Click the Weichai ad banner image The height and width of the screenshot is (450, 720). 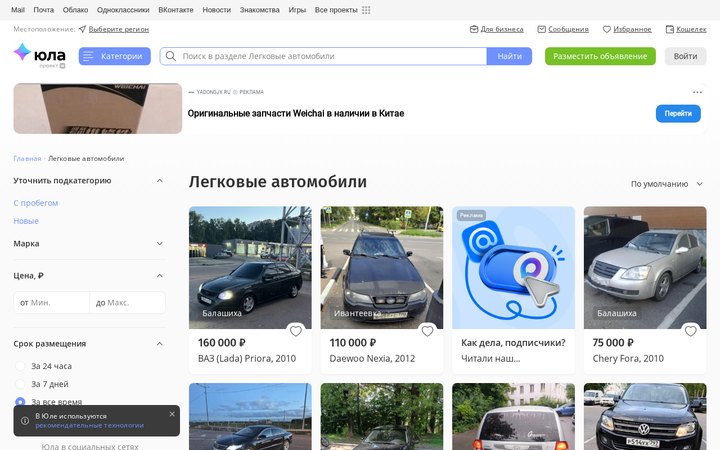(x=98, y=108)
